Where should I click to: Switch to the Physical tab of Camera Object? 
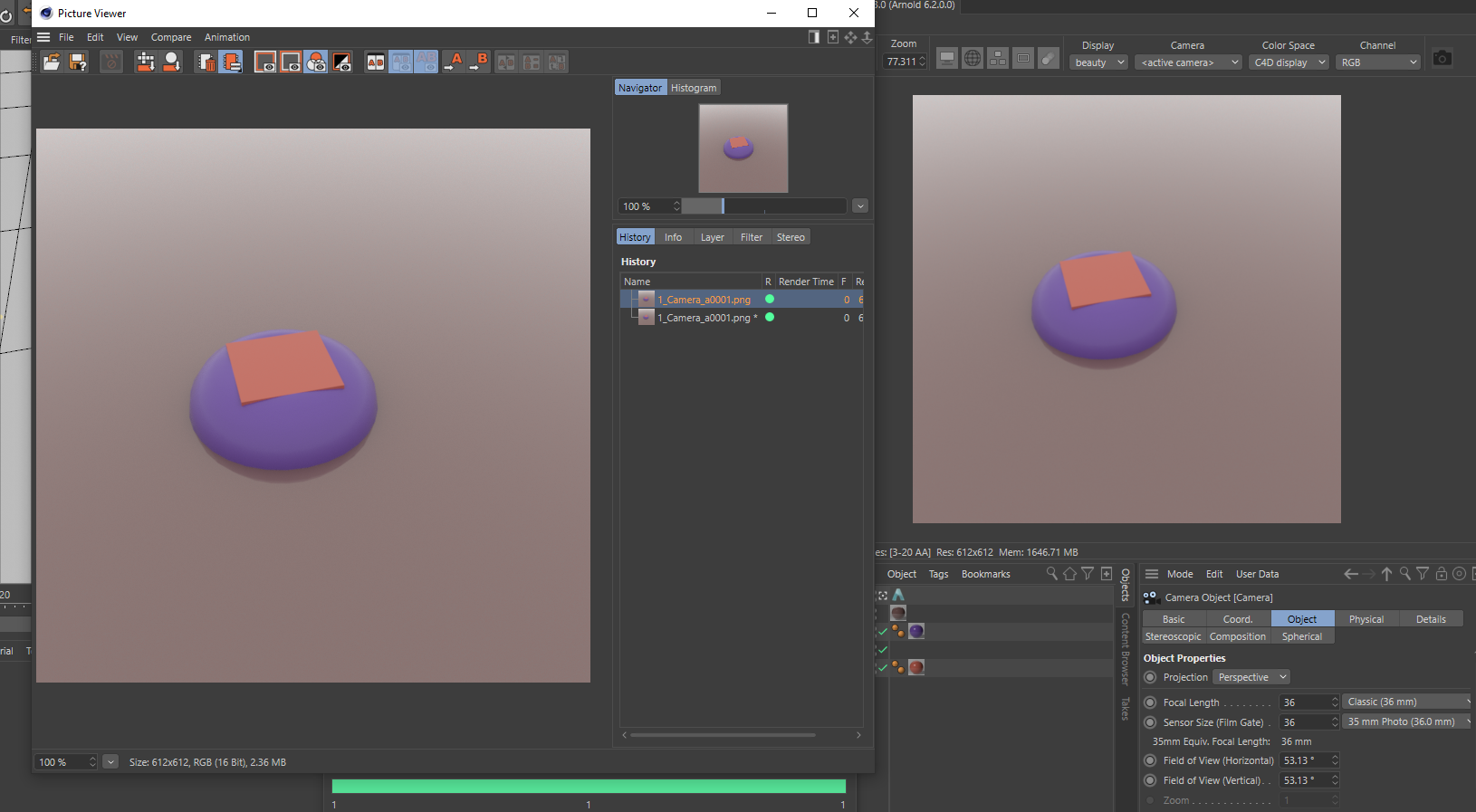1366,619
